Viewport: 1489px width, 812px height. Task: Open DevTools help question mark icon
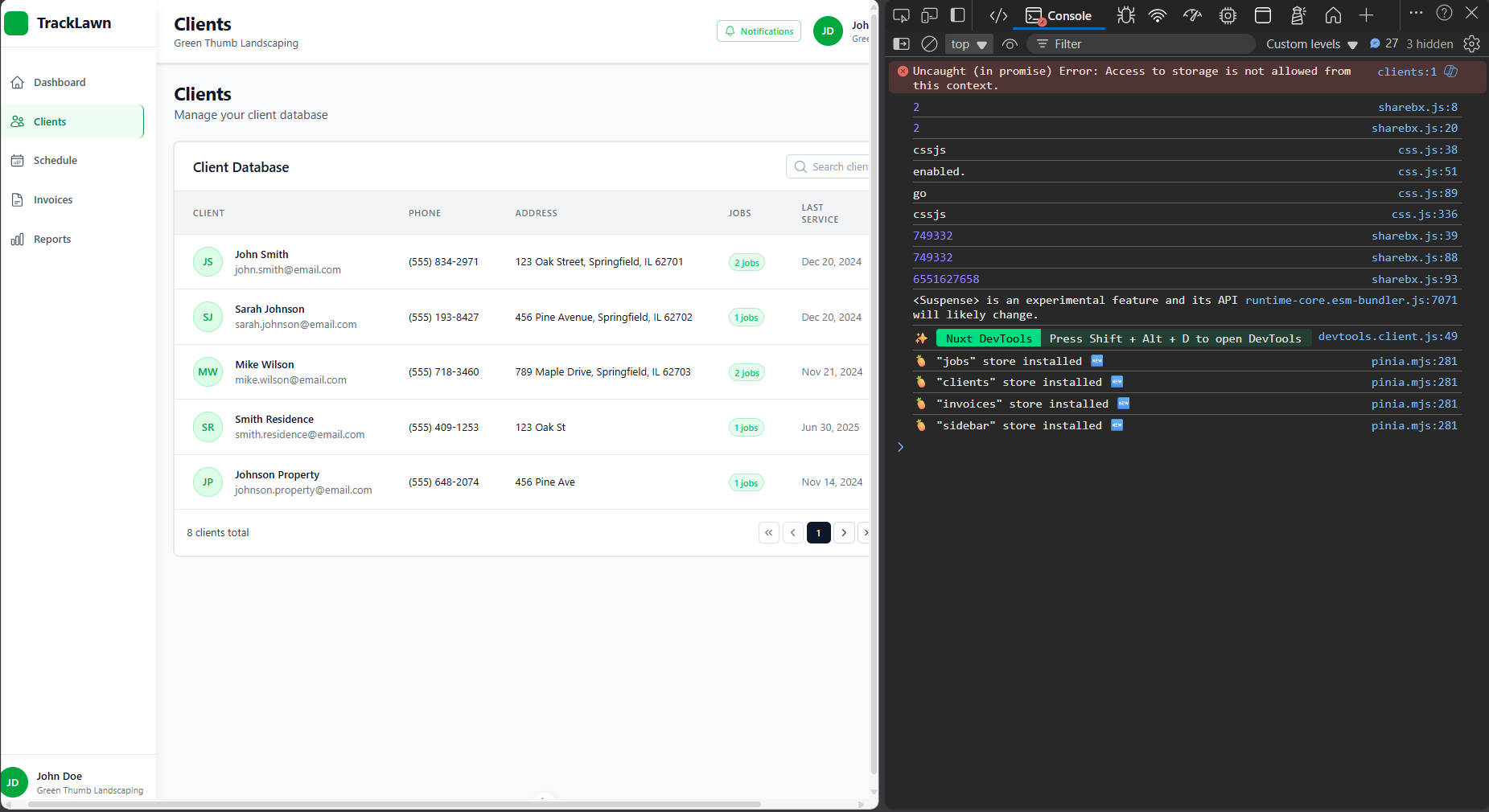pyautogui.click(x=1444, y=13)
